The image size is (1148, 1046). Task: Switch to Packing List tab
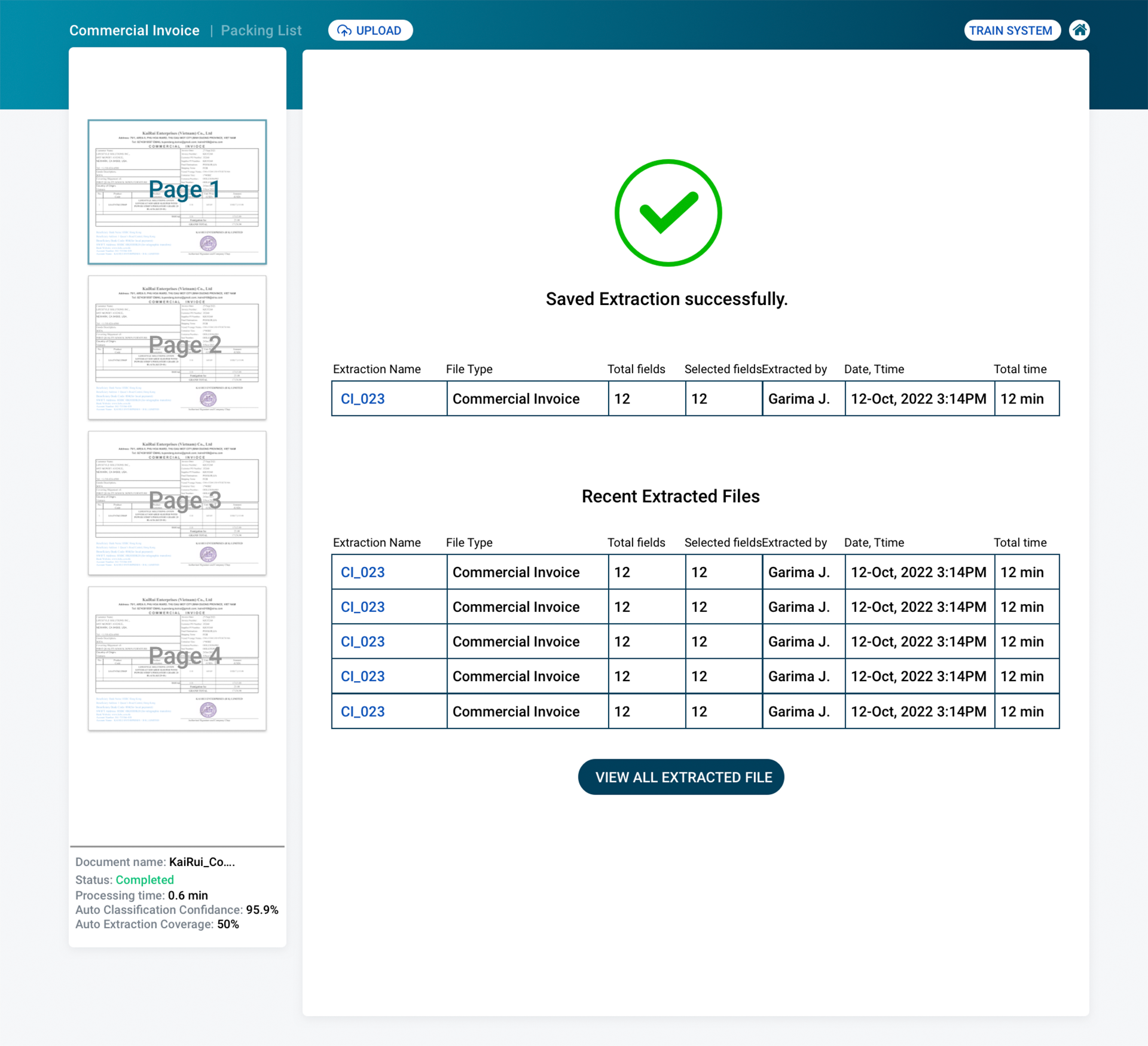click(261, 31)
